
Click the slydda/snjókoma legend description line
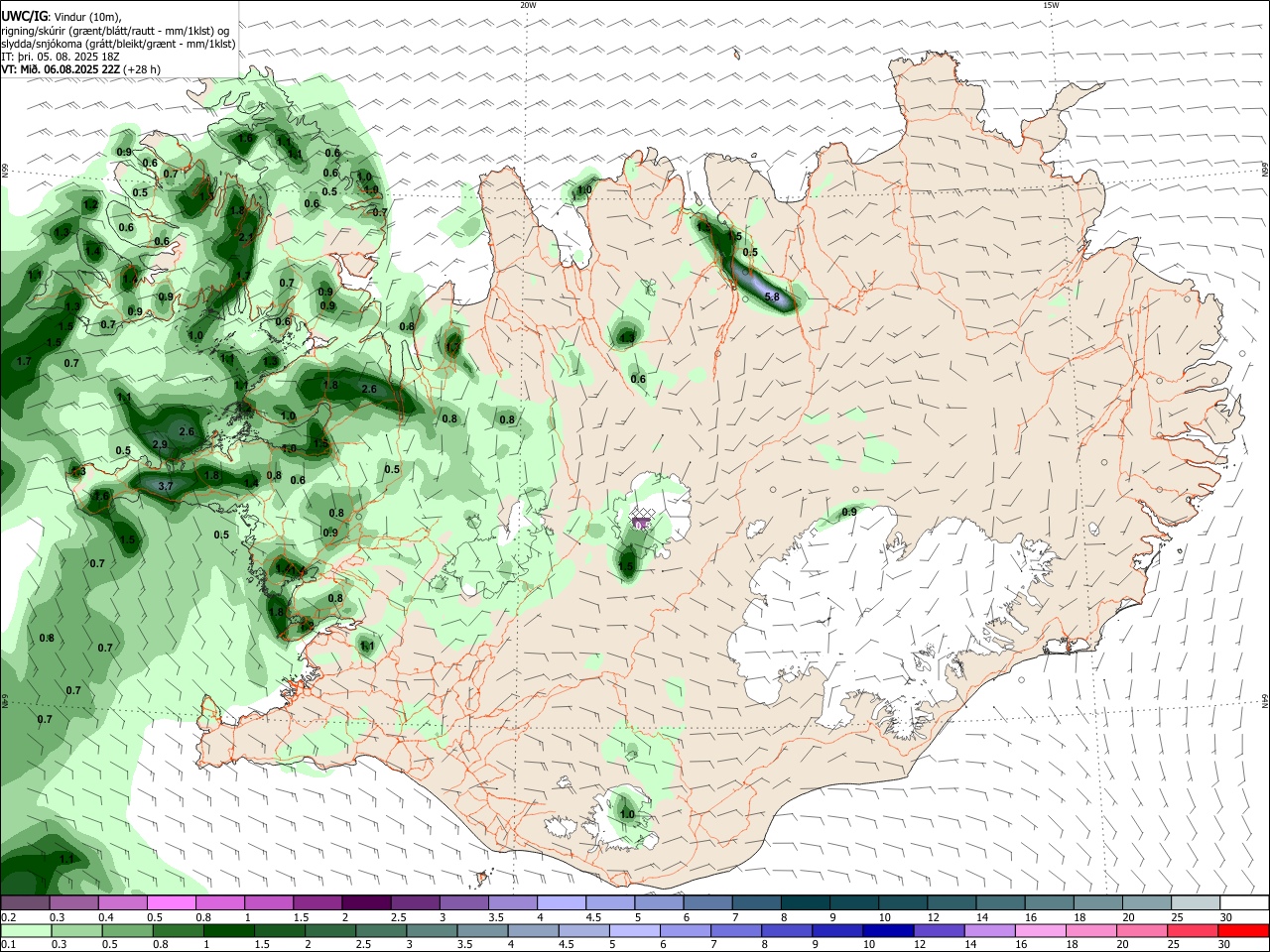(118, 44)
